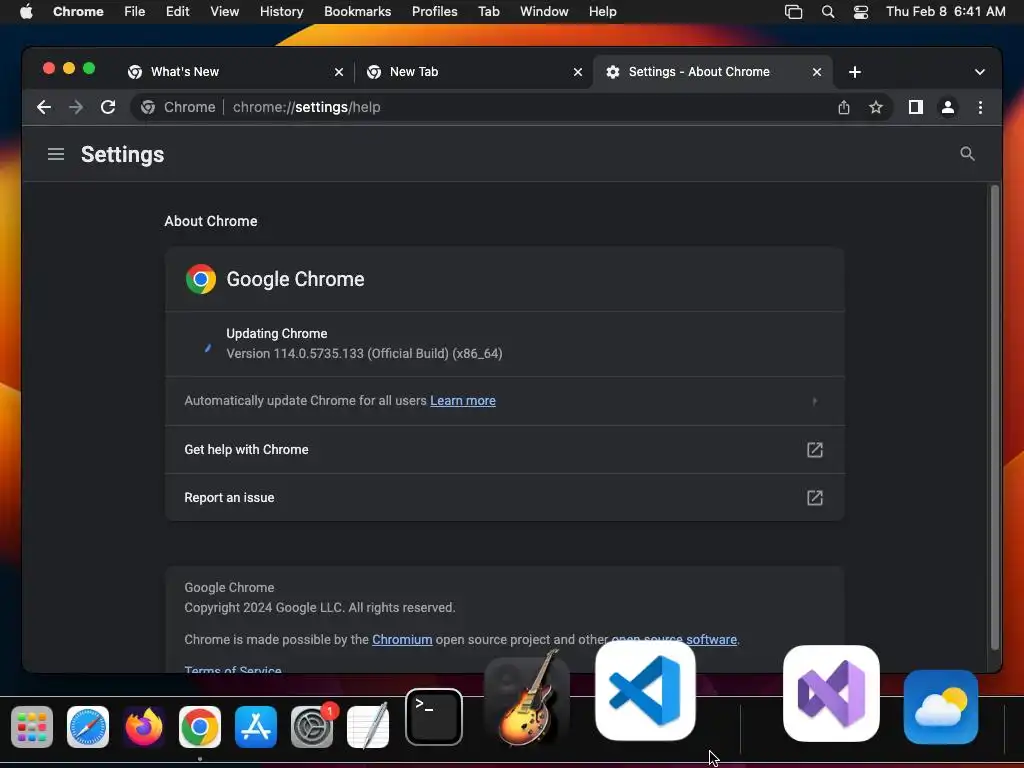
Task: Click the updating progress spinner
Action: [207, 348]
